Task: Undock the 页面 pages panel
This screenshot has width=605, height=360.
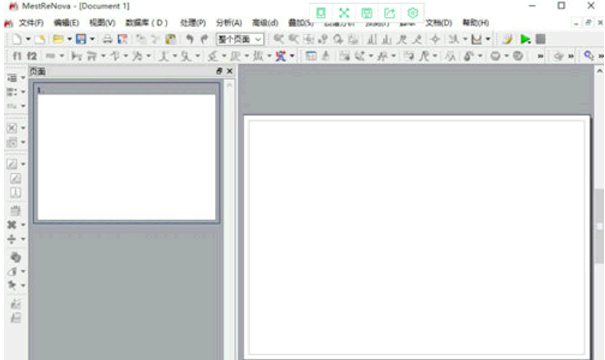Action: pos(219,71)
